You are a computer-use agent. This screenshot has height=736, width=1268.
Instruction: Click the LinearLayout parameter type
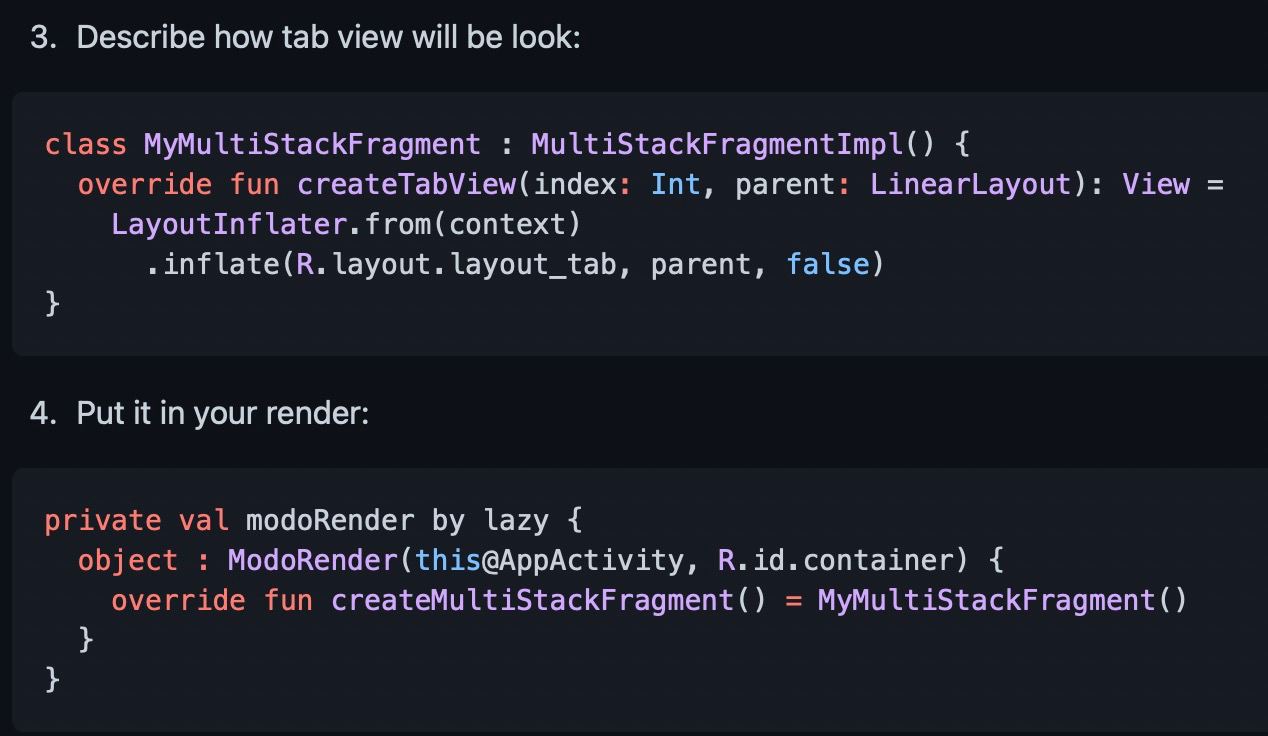click(x=970, y=184)
